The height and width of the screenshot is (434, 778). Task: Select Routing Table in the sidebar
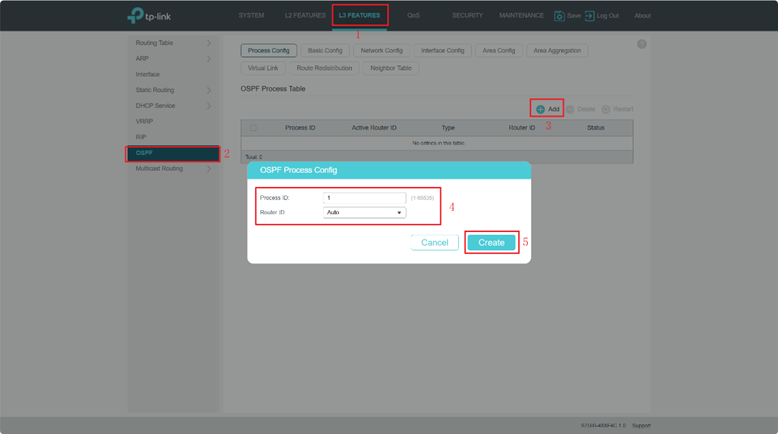[154, 43]
